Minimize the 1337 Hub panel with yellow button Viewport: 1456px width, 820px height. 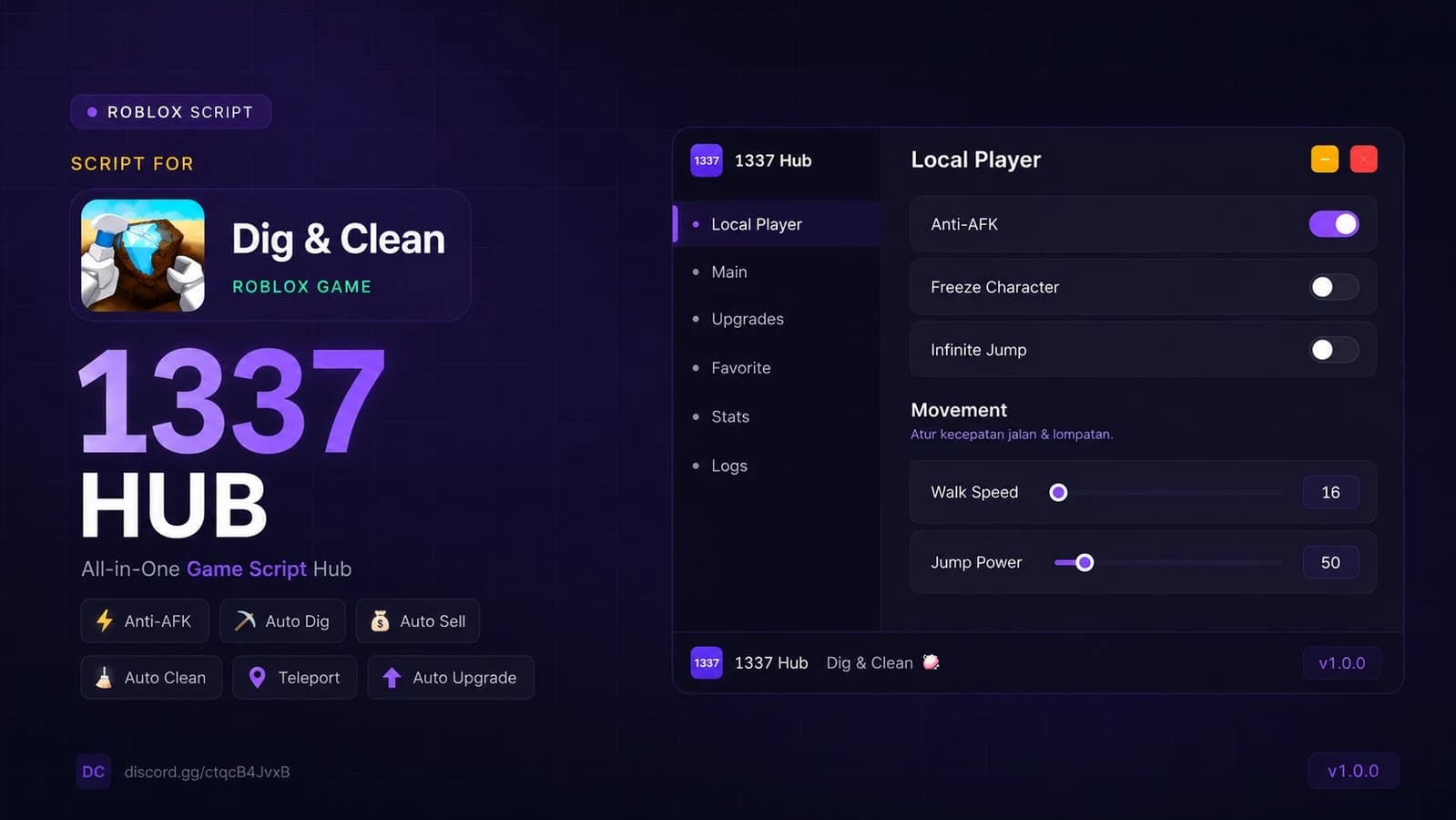pyautogui.click(x=1325, y=159)
